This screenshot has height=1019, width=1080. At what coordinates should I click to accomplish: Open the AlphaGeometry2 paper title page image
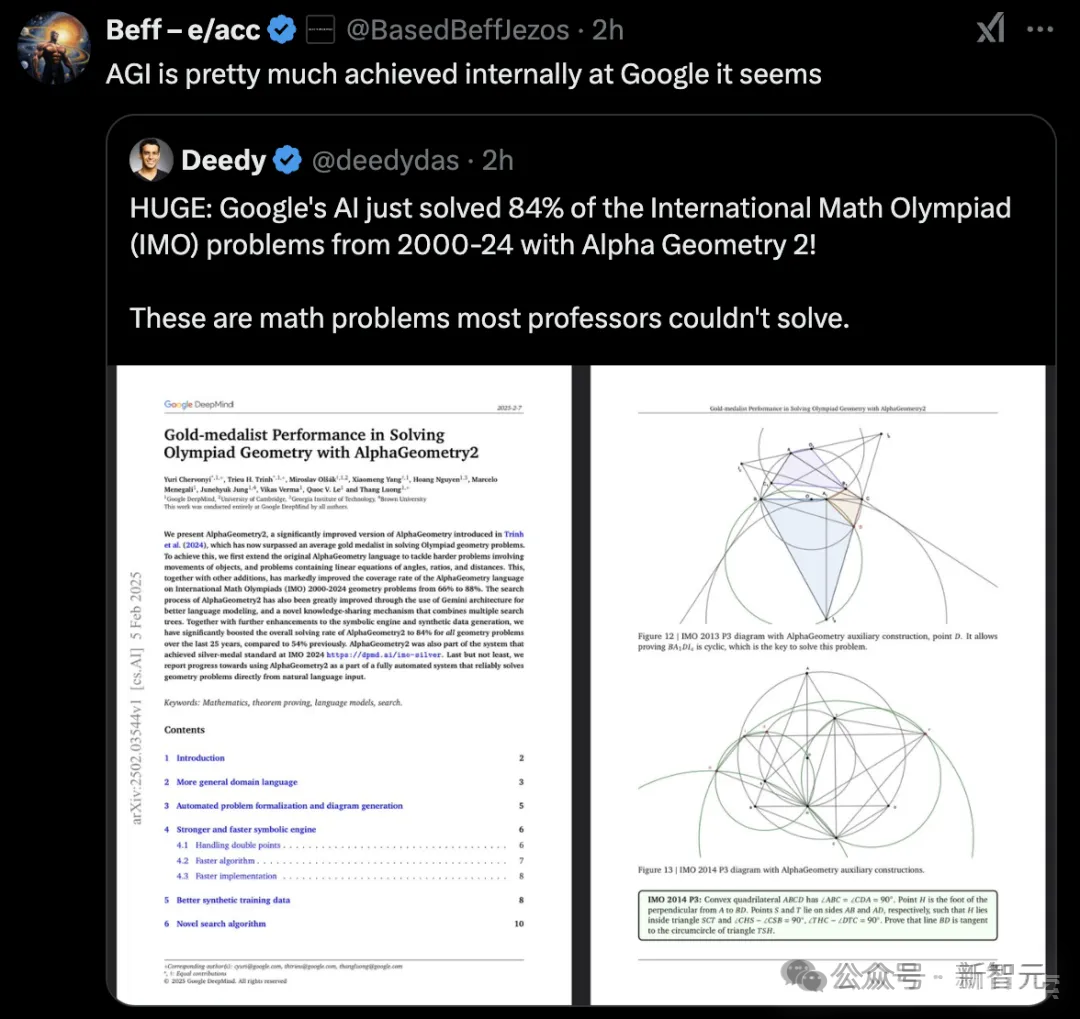tap(344, 685)
